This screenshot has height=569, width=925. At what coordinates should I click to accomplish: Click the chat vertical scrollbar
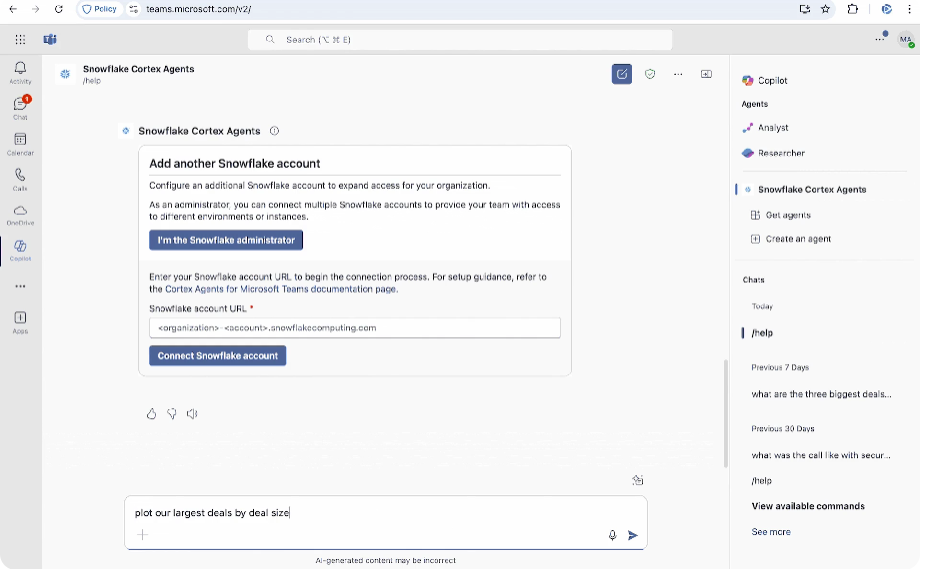[x=726, y=413]
